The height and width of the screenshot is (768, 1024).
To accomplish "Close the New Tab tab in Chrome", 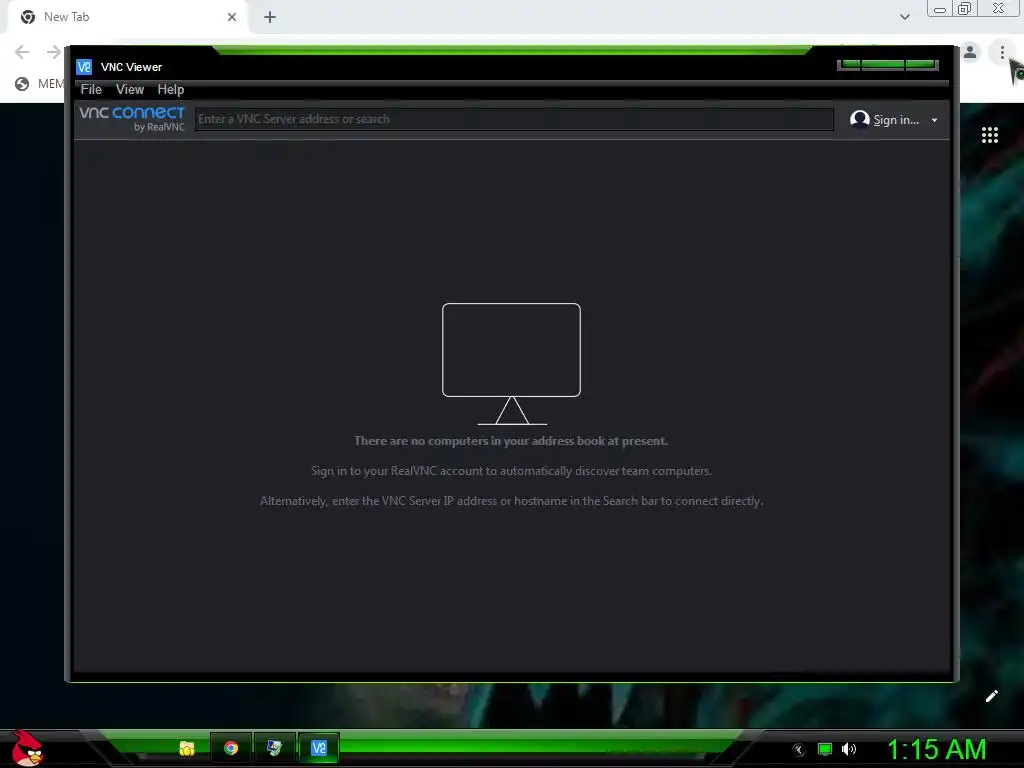I will (232, 17).
